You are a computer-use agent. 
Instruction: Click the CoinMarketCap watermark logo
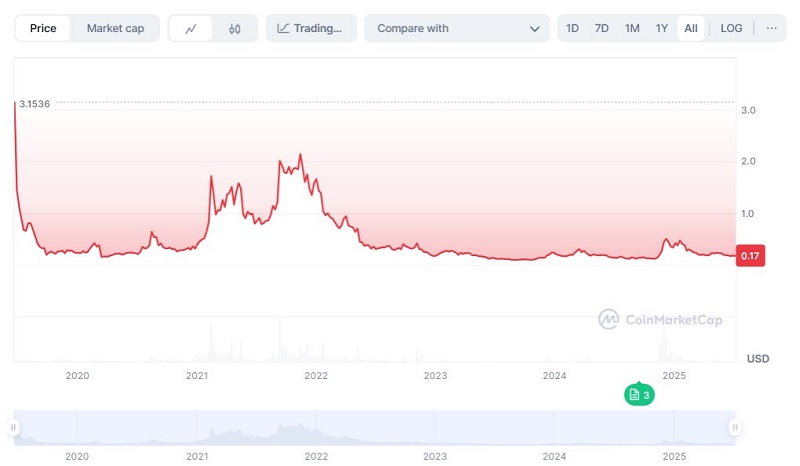[660, 320]
